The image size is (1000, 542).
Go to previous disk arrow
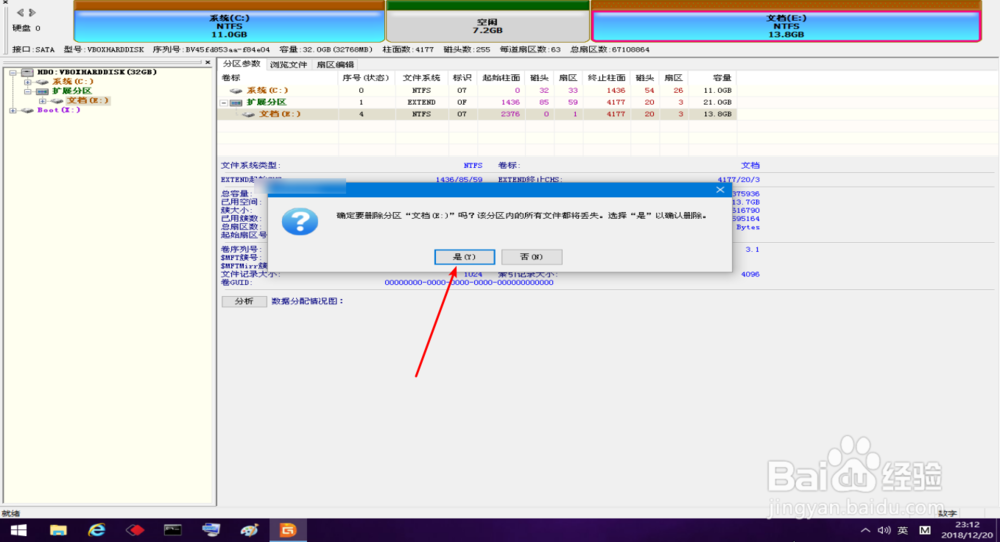(20, 12)
